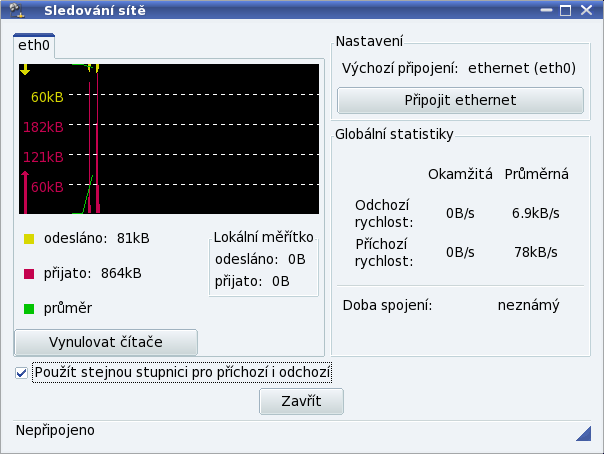Click the Nepřipojeno status bar text

pyautogui.click(x=55, y=430)
